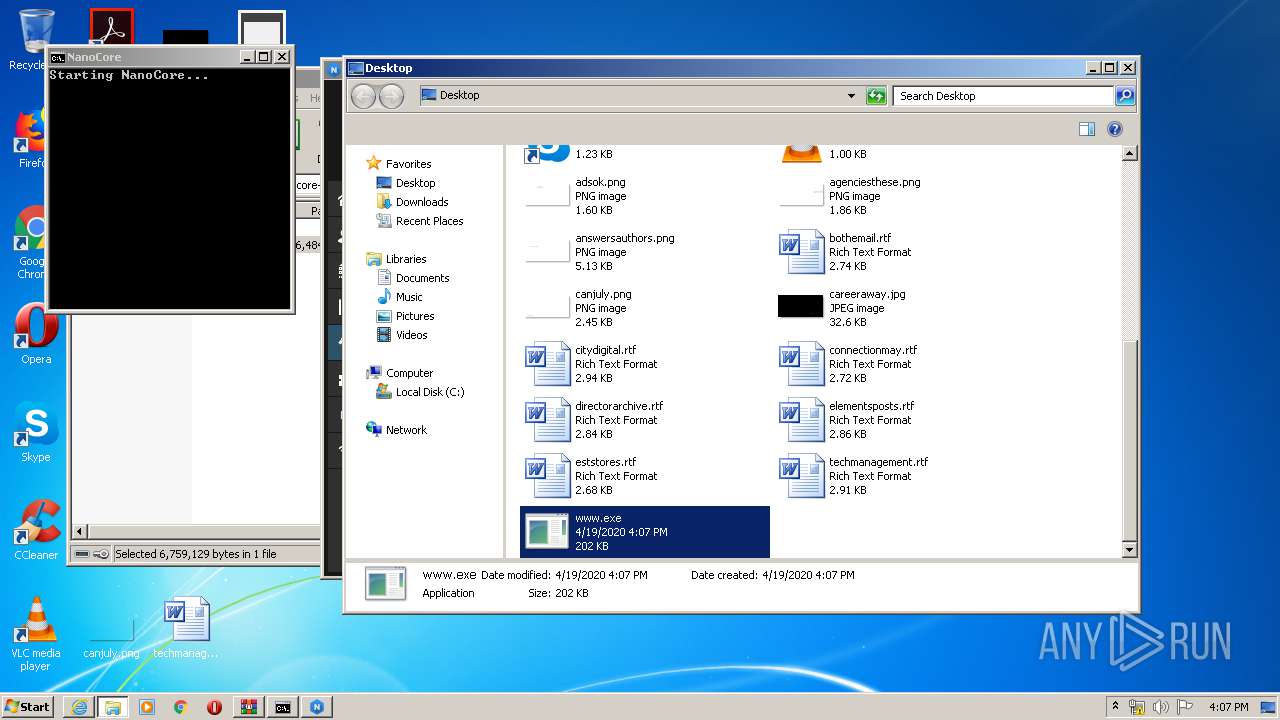Click the Search Desktop input field
Image resolution: width=1280 pixels, height=720 pixels.
tap(1003, 96)
